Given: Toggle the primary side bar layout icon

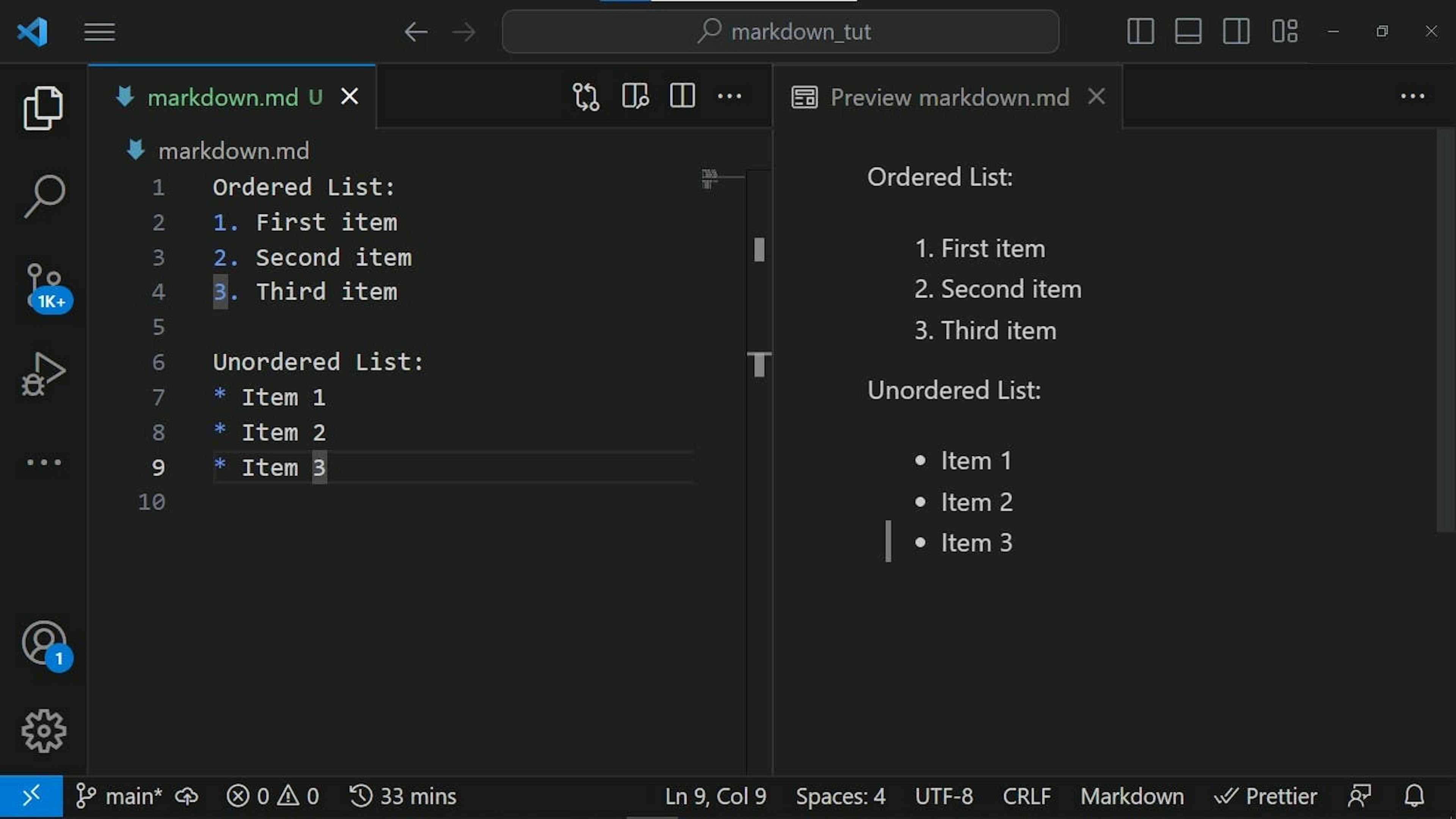Looking at the screenshot, I should 1140,31.
